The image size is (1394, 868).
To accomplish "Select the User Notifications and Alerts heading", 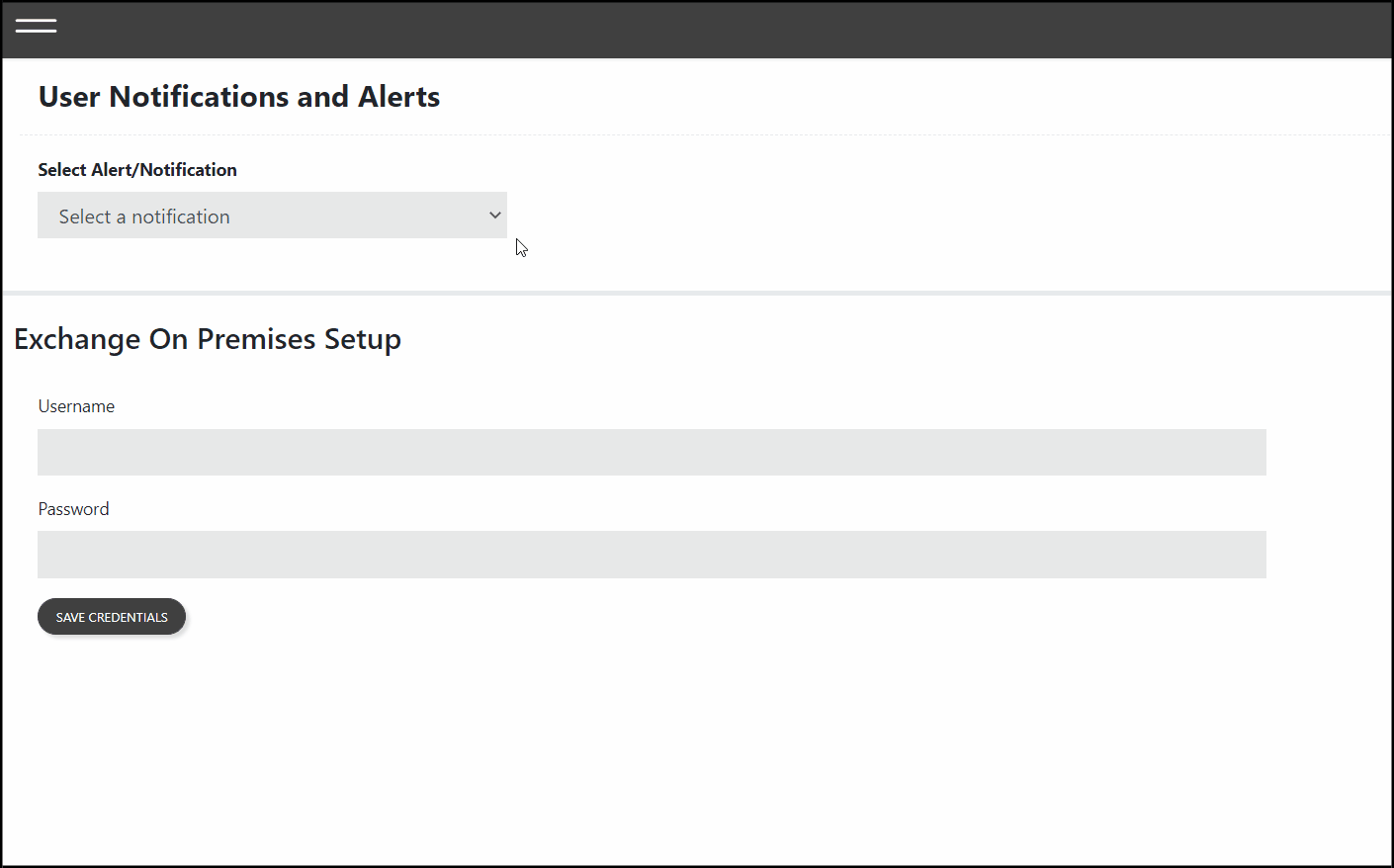I will [239, 97].
